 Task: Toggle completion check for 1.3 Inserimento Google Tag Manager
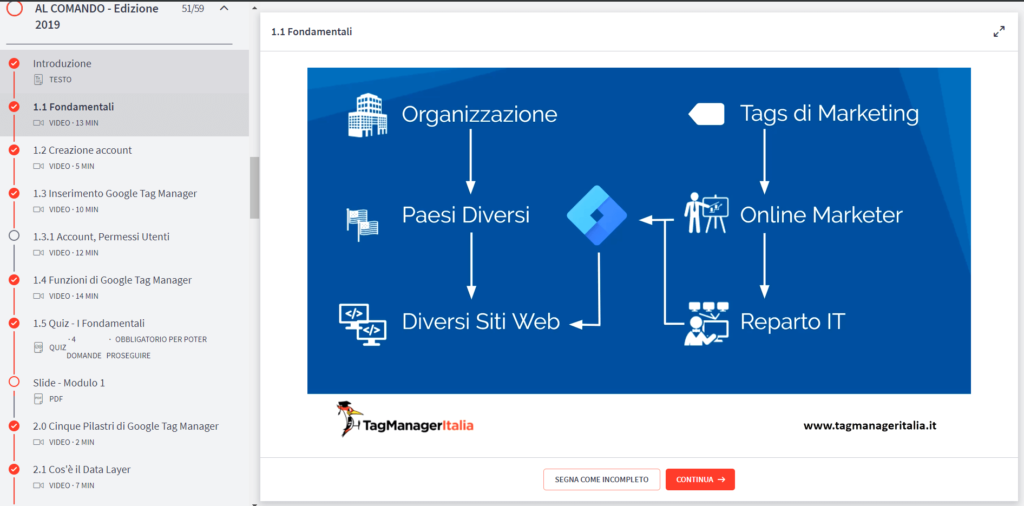(x=14, y=193)
